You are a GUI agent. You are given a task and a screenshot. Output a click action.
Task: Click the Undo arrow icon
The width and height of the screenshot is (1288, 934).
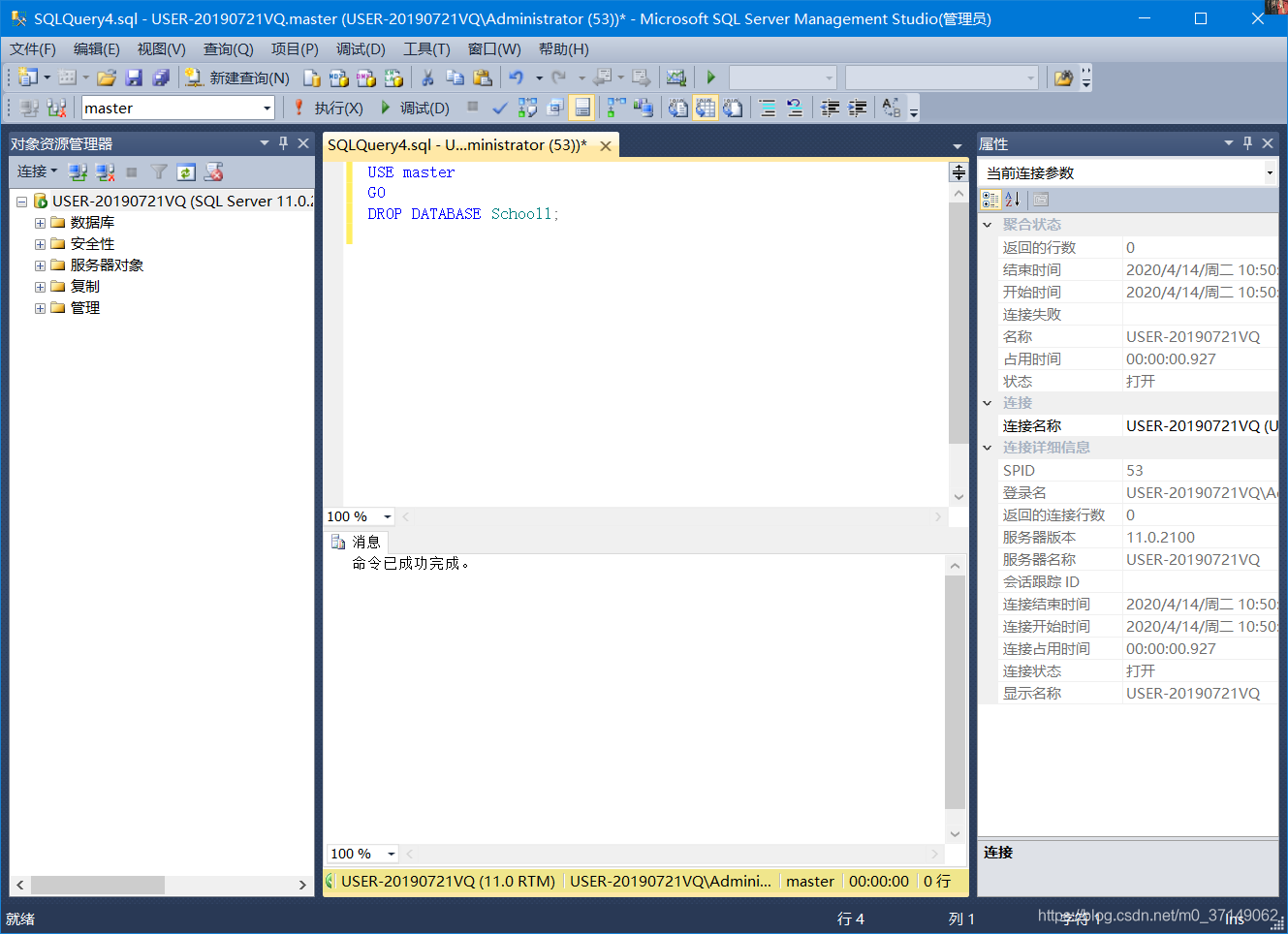point(517,78)
